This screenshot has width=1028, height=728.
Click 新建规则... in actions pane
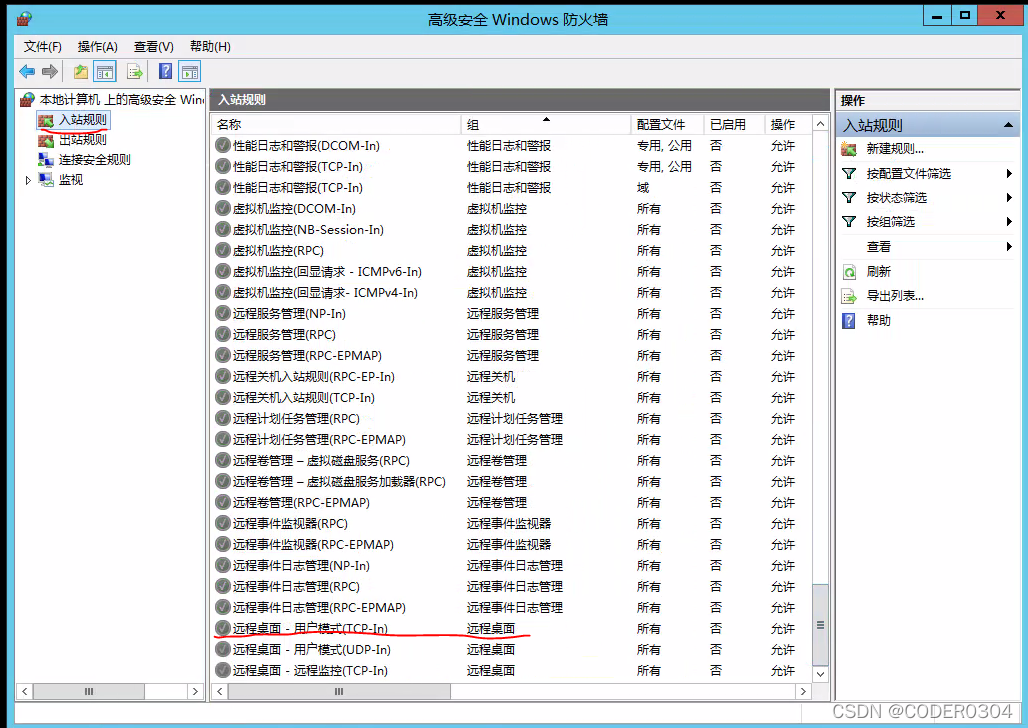tap(895, 149)
